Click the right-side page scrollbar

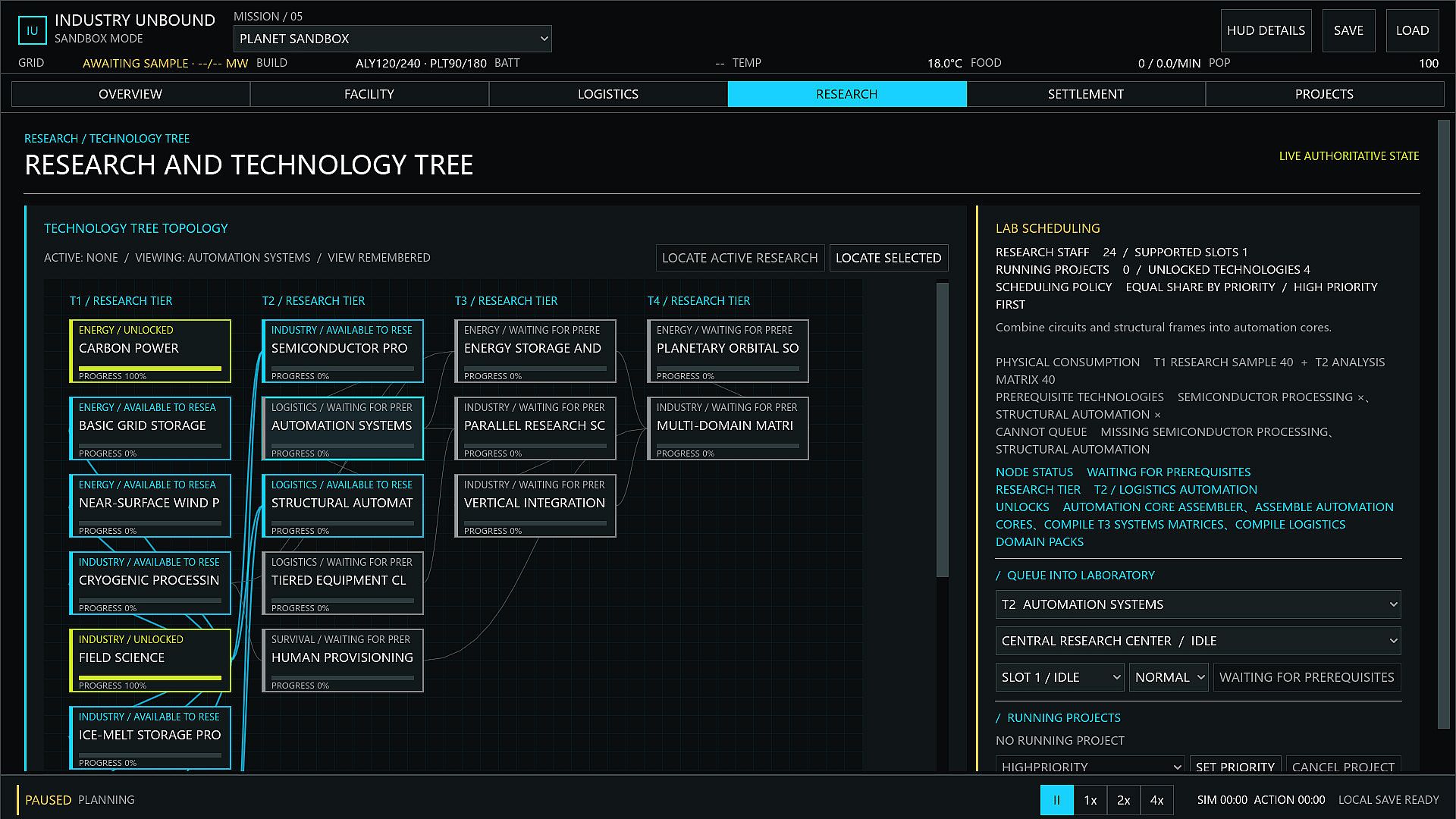point(1444,425)
